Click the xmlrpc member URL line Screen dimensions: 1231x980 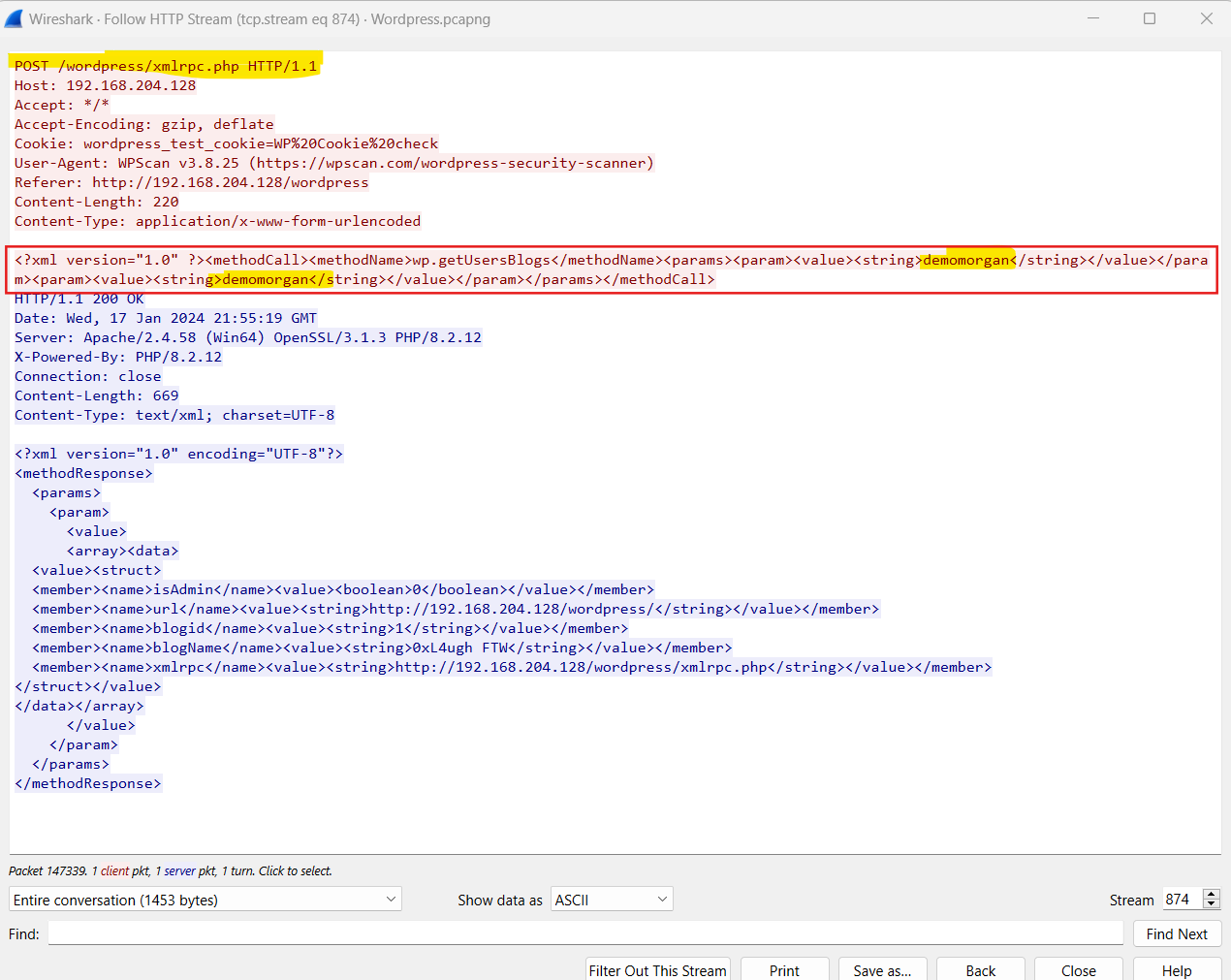(512, 667)
